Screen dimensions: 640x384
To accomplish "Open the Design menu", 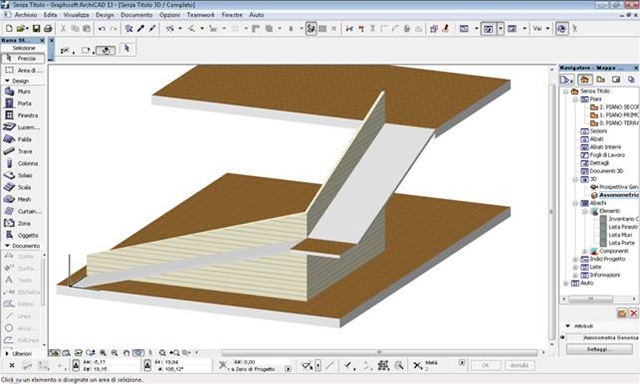I will tap(105, 15).
